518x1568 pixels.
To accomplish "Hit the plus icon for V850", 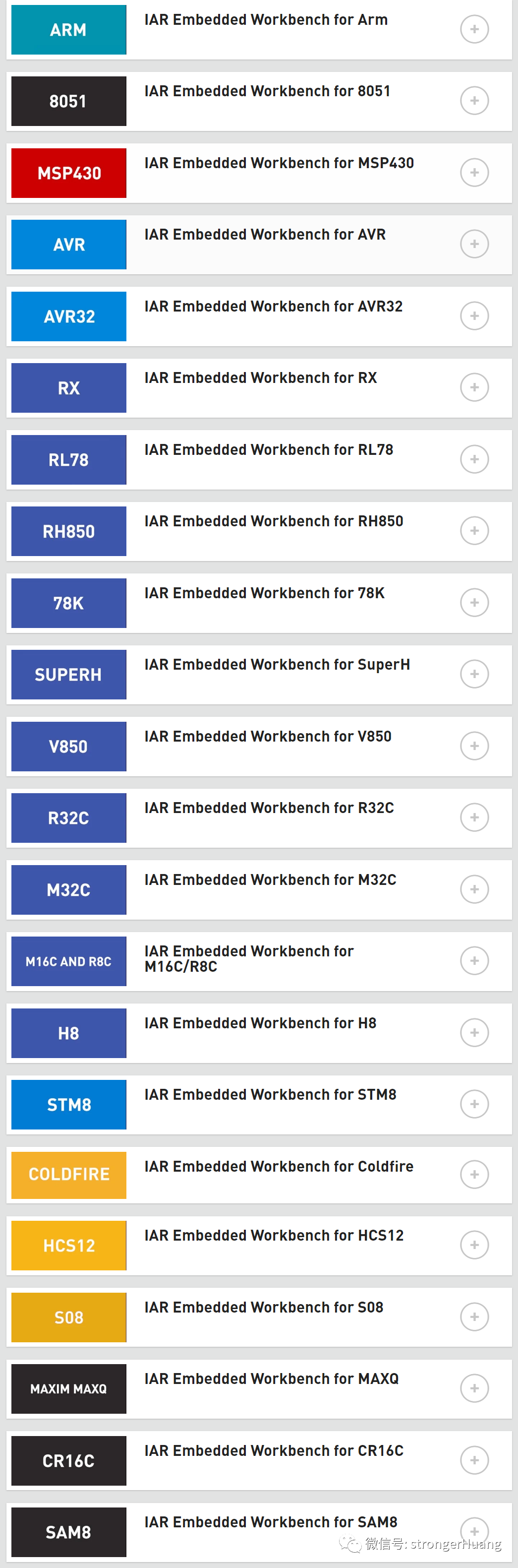I will point(474,746).
